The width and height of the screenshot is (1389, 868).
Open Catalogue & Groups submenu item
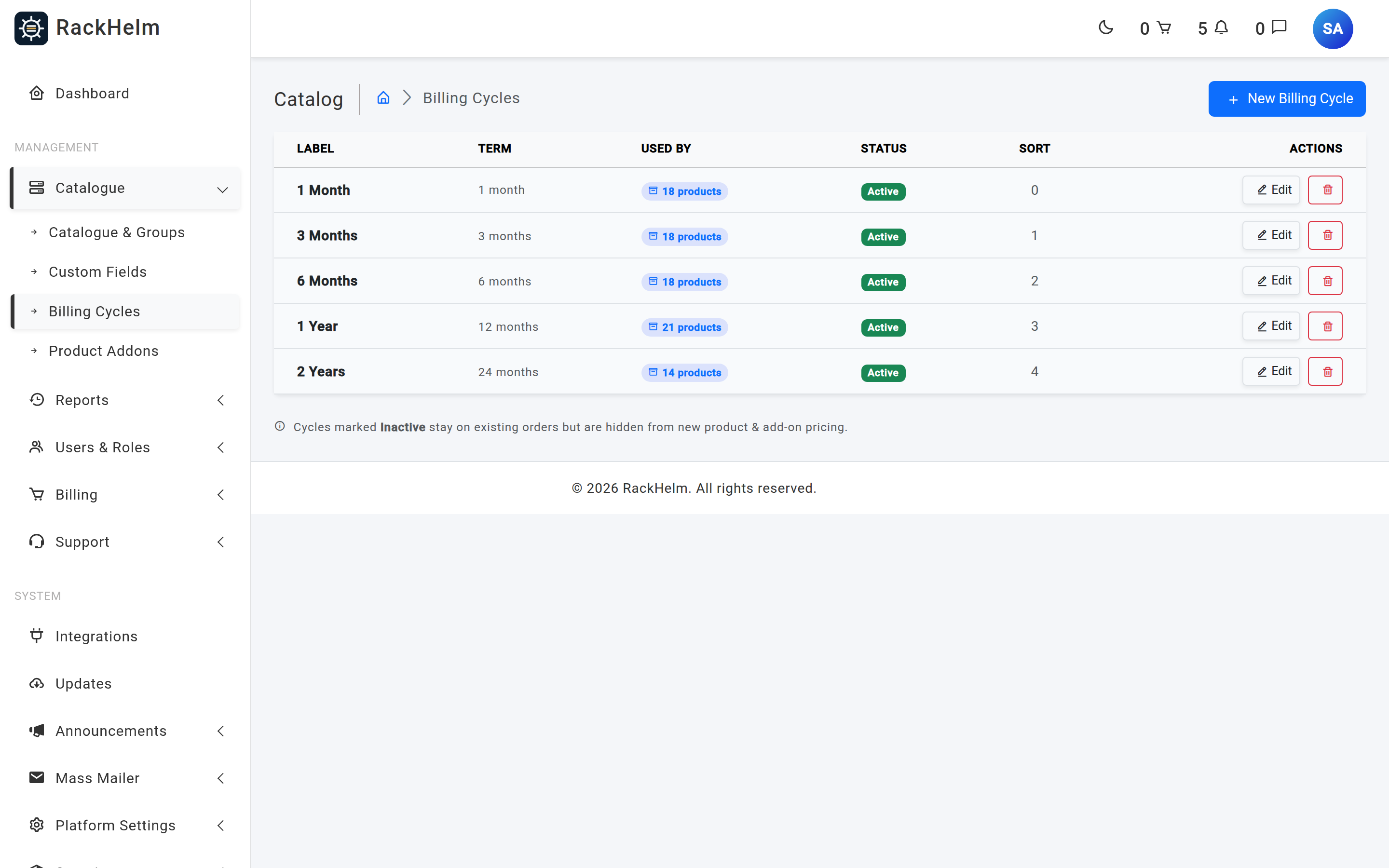click(x=125, y=232)
